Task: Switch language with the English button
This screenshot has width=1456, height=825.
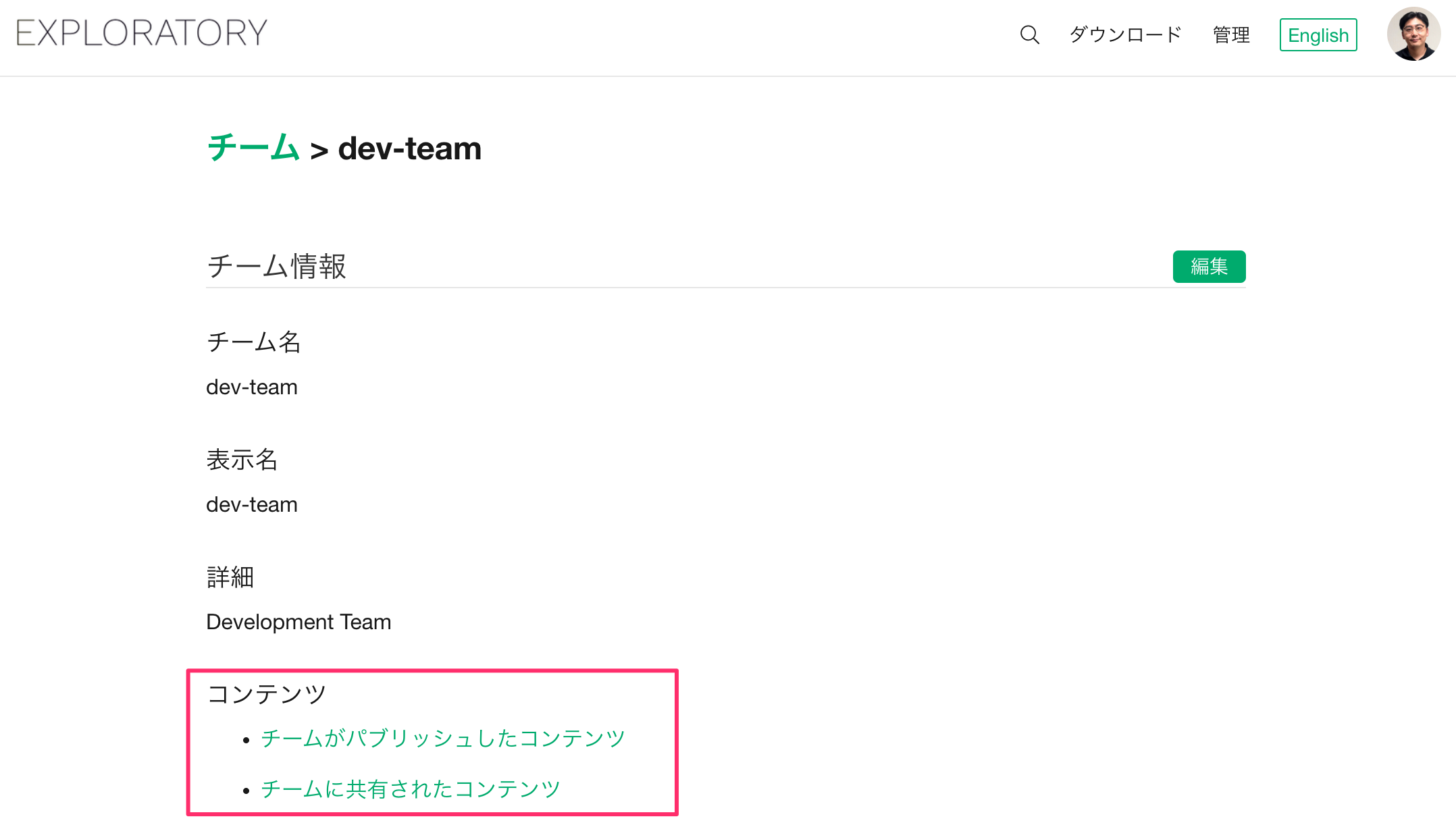Action: pyautogui.click(x=1318, y=35)
